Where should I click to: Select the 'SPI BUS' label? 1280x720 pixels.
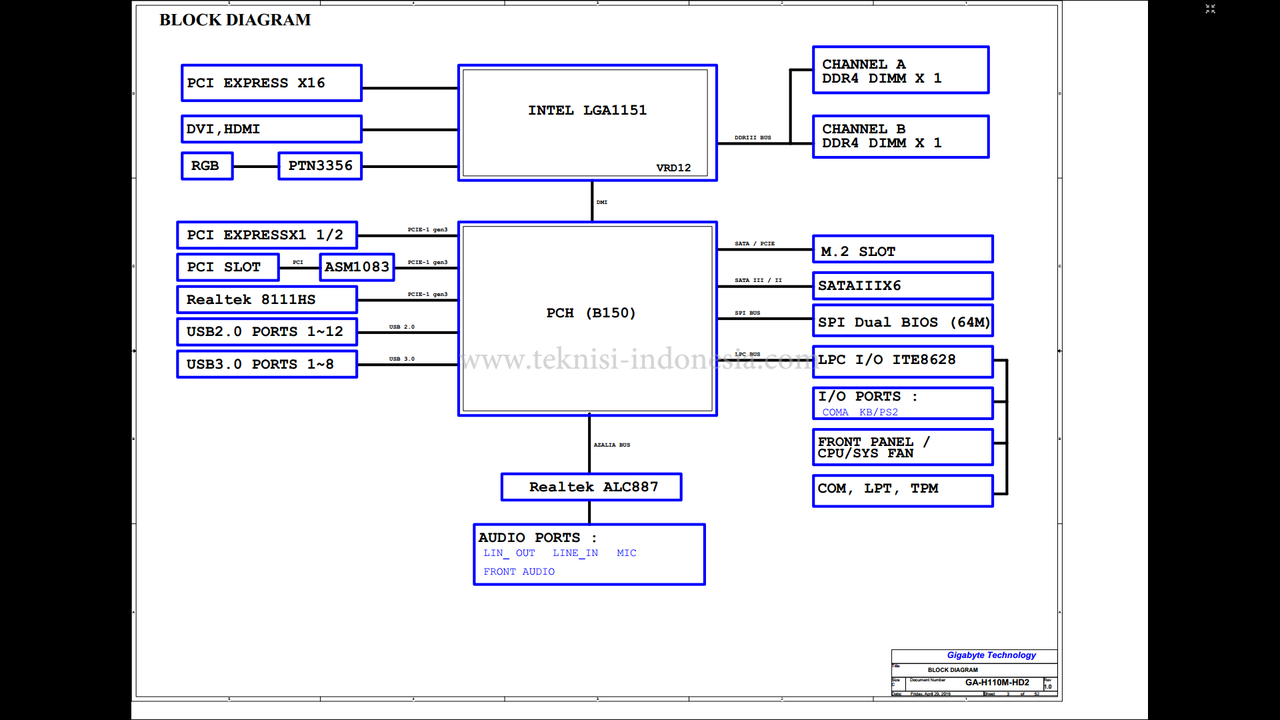pos(748,313)
